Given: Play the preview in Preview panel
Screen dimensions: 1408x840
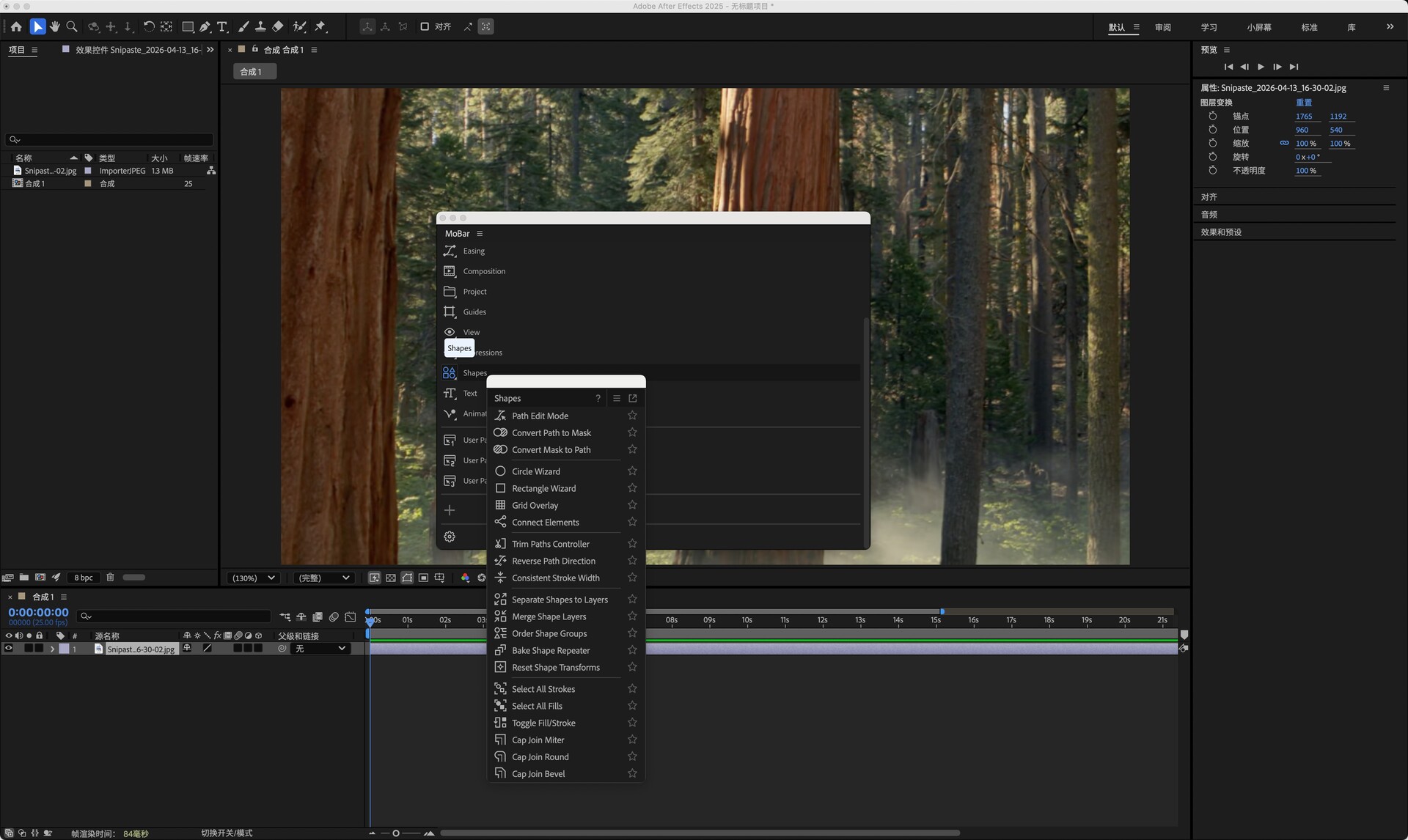Looking at the screenshot, I should (1261, 67).
